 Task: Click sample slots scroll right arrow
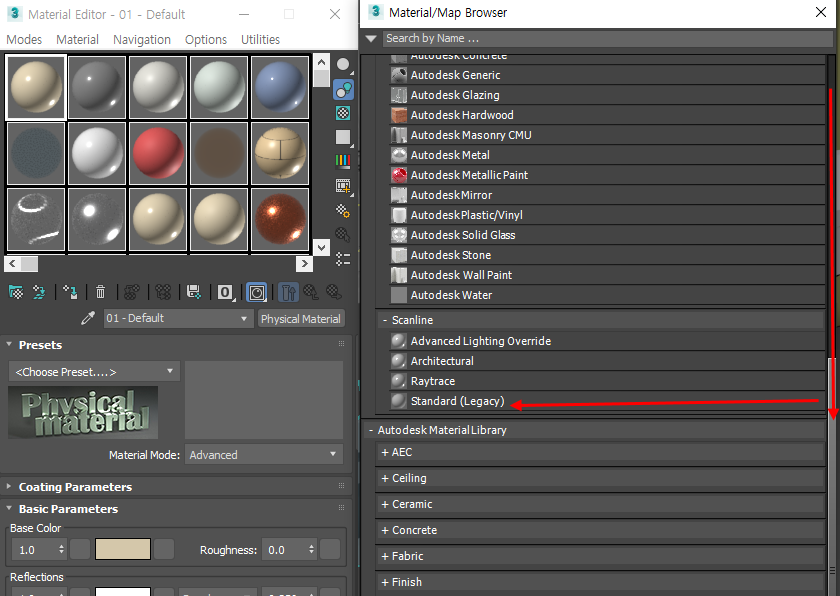click(x=304, y=263)
